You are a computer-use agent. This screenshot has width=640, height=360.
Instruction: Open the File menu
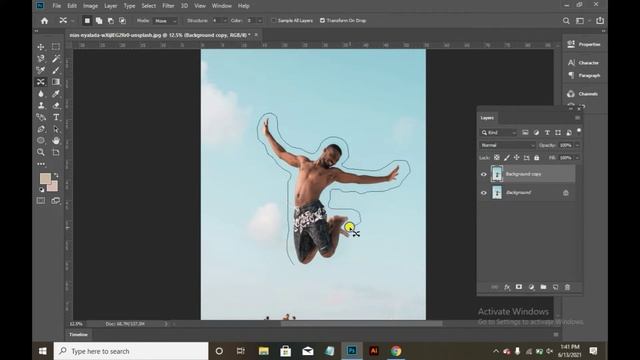coord(57,6)
